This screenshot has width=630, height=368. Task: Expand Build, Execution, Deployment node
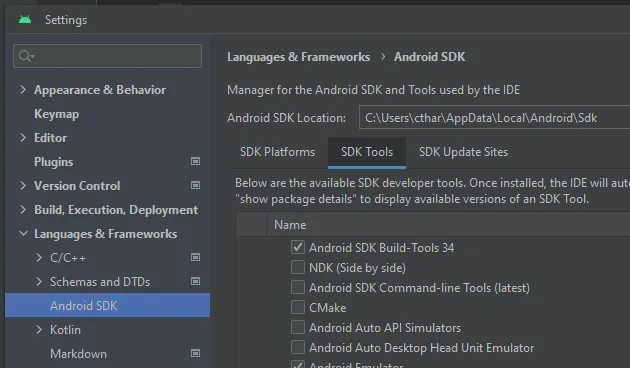[23, 210]
